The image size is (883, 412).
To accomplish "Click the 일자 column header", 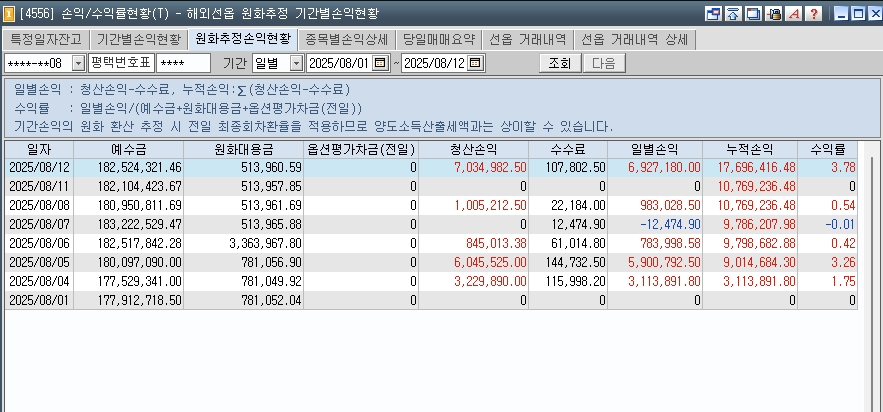I will coord(39,150).
